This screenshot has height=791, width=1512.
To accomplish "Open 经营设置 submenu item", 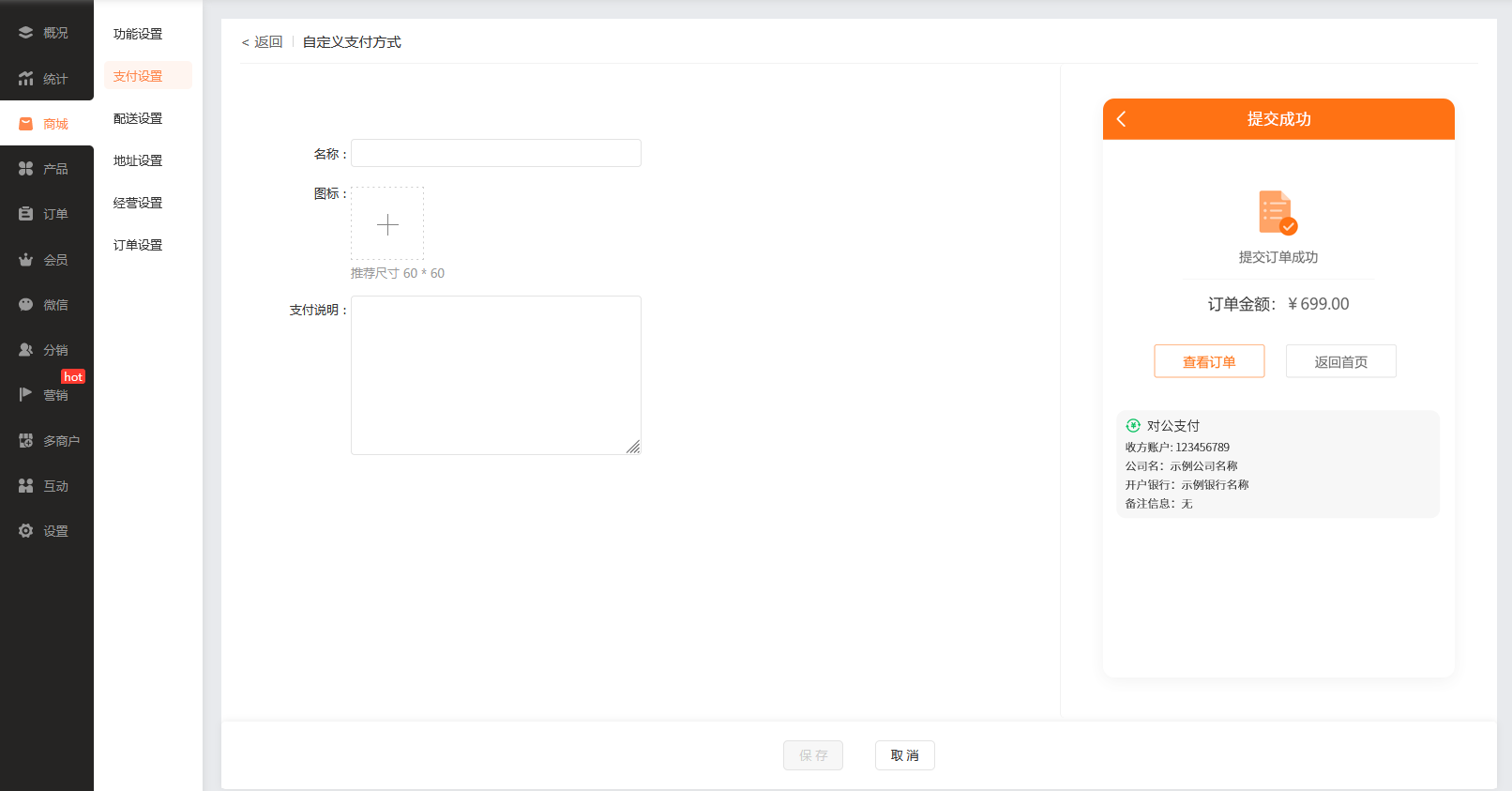I will (138, 203).
